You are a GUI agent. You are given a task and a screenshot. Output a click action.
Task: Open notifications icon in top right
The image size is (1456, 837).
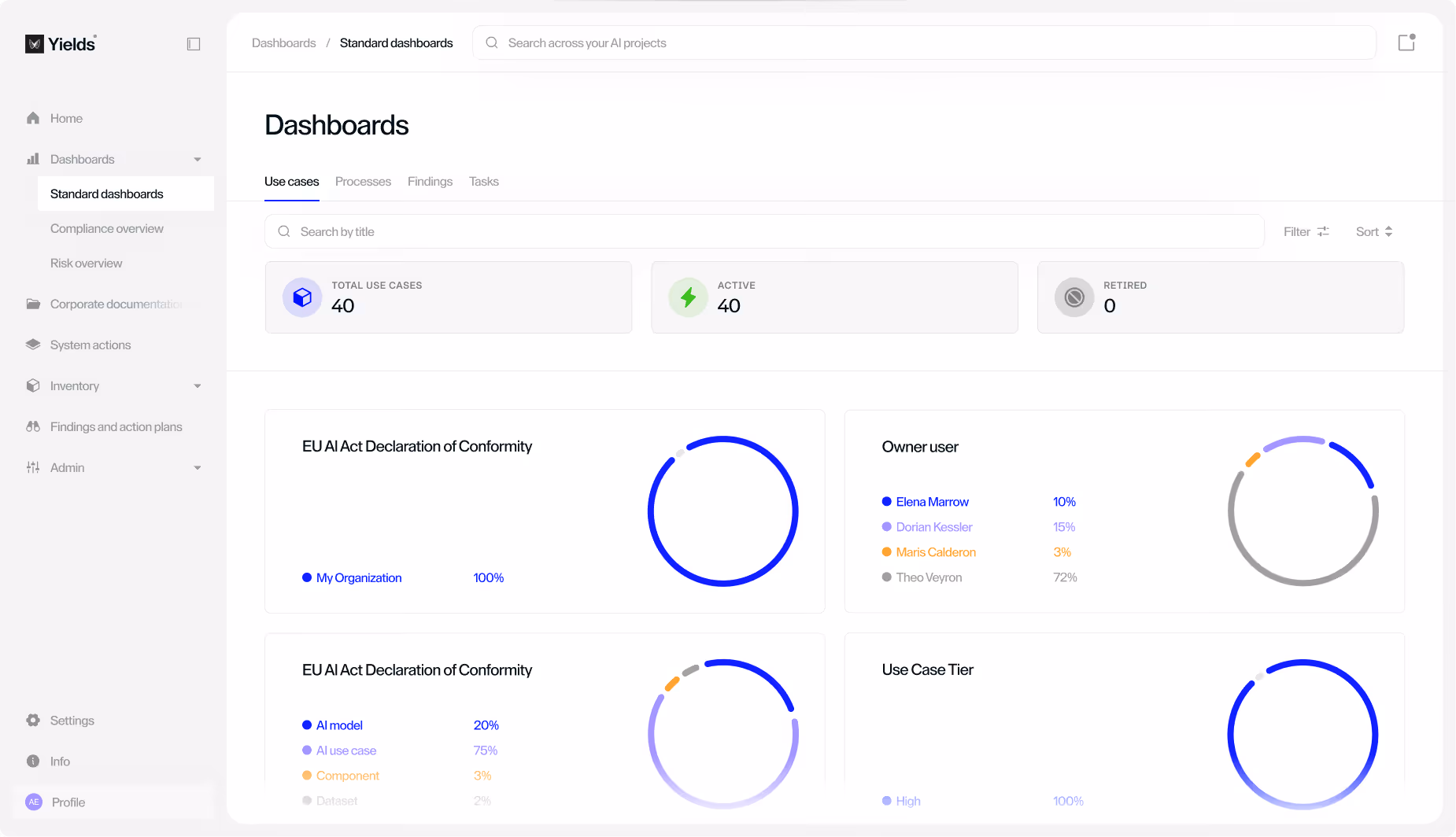(x=1407, y=42)
